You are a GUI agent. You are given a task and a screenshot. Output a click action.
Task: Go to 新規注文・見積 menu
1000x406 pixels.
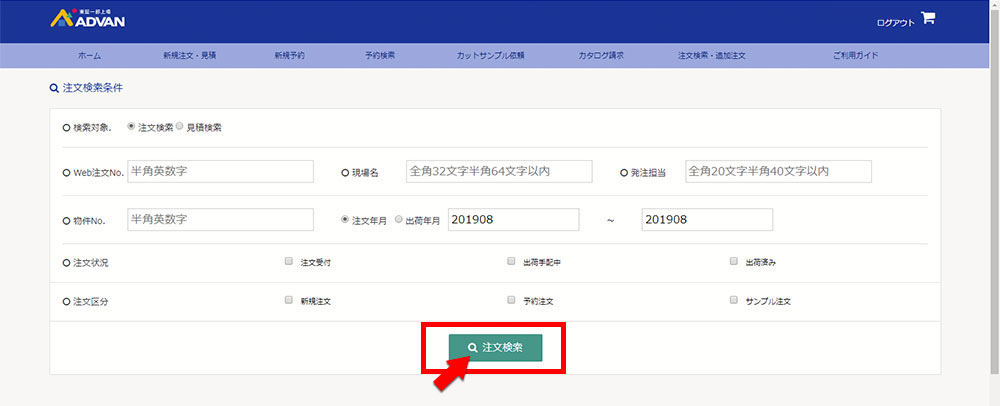point(189,56)
